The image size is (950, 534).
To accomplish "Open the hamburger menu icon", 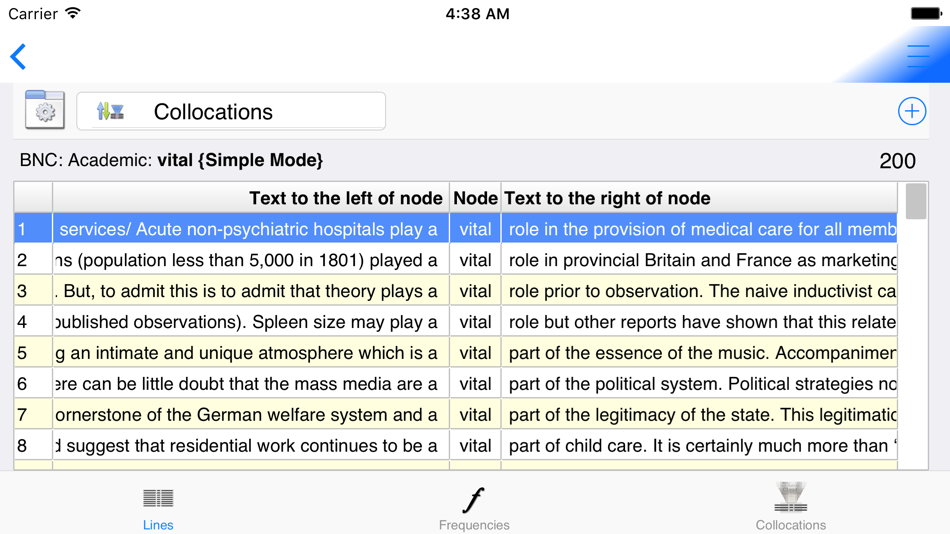I will pyautogui.click(x=918, y=56).
